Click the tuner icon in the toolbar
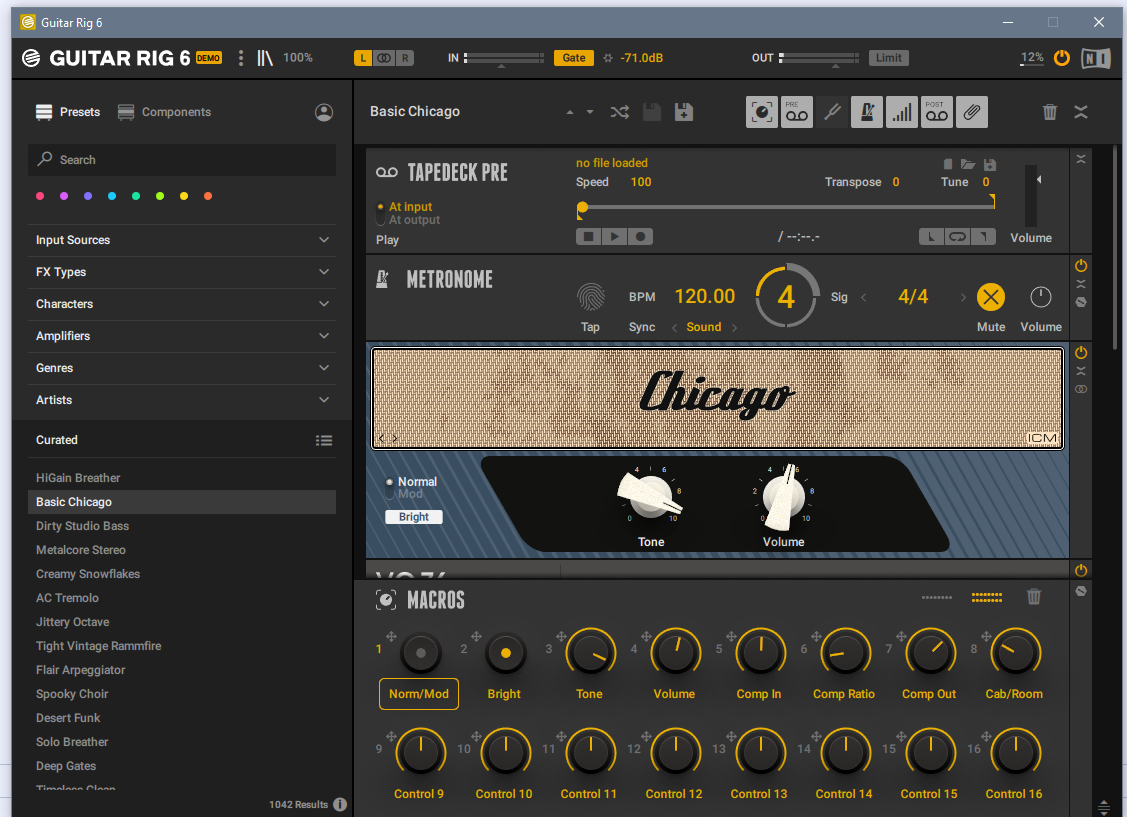Image resolution: width=1127 pixels, height=817 pixels. [x=831, y=112]
